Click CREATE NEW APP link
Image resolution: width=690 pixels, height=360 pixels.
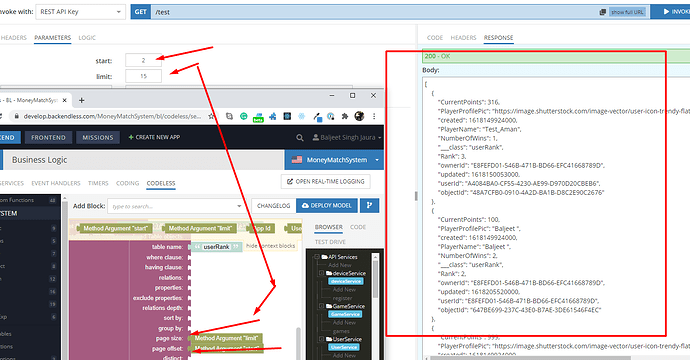point(154,137)
